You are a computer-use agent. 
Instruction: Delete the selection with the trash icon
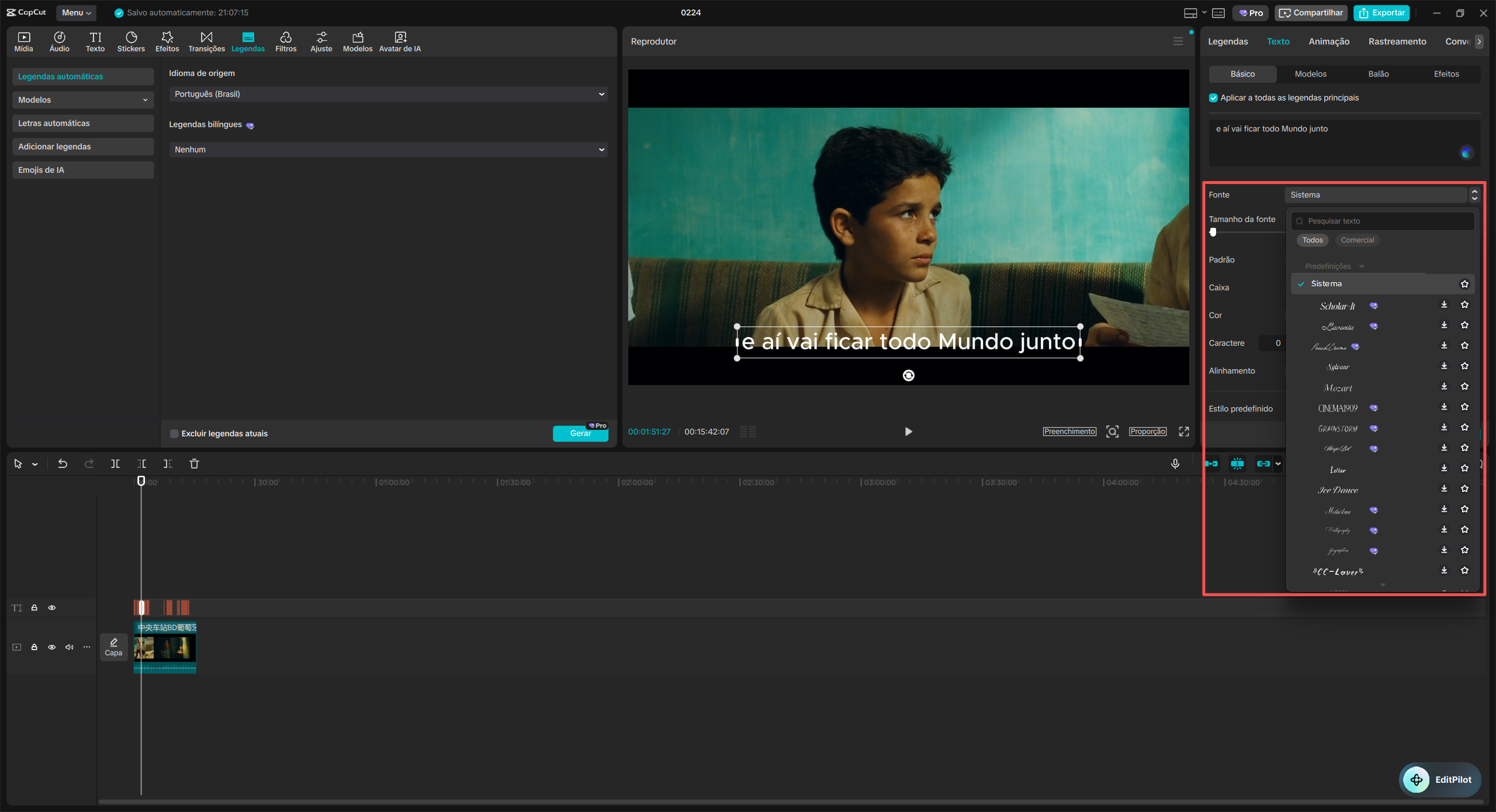pos(194,463)
